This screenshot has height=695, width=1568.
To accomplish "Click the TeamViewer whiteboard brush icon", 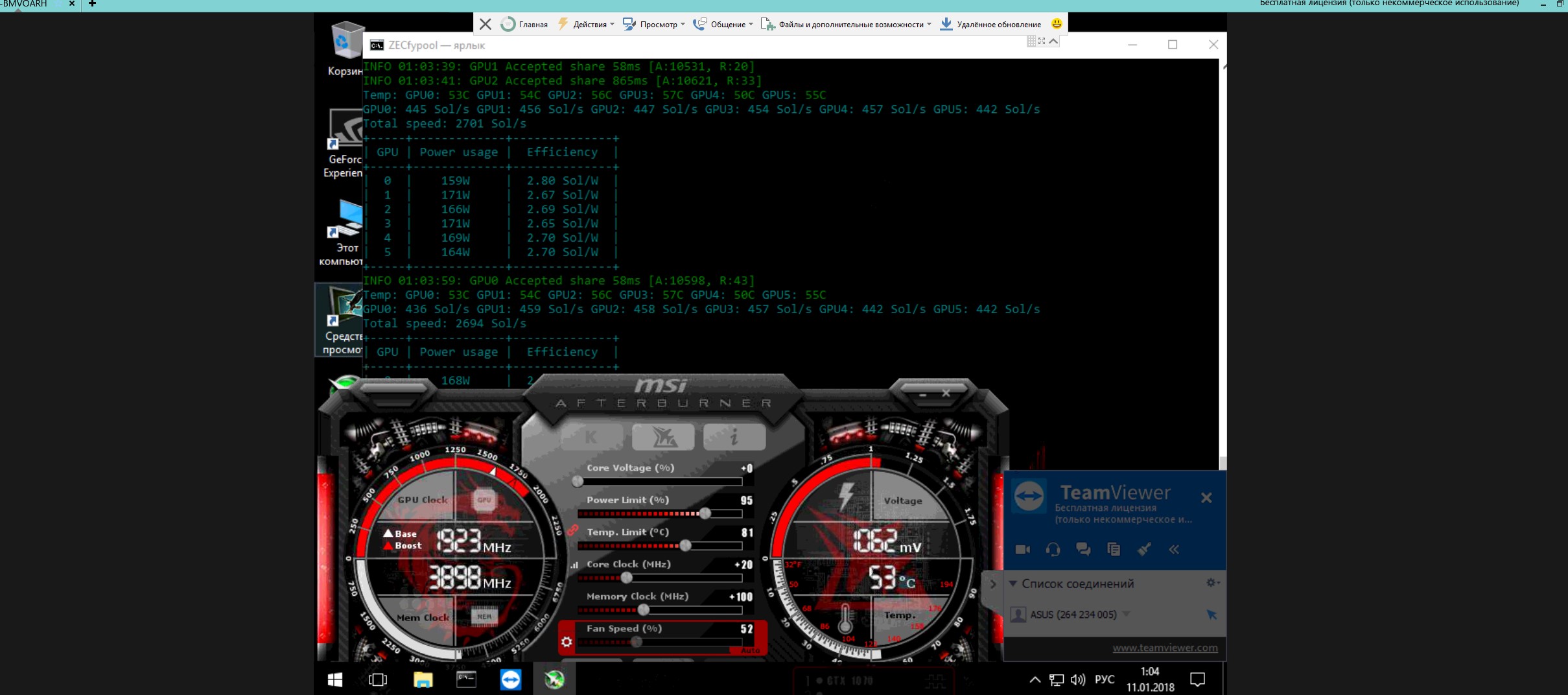I will [x=1144, y=549].
